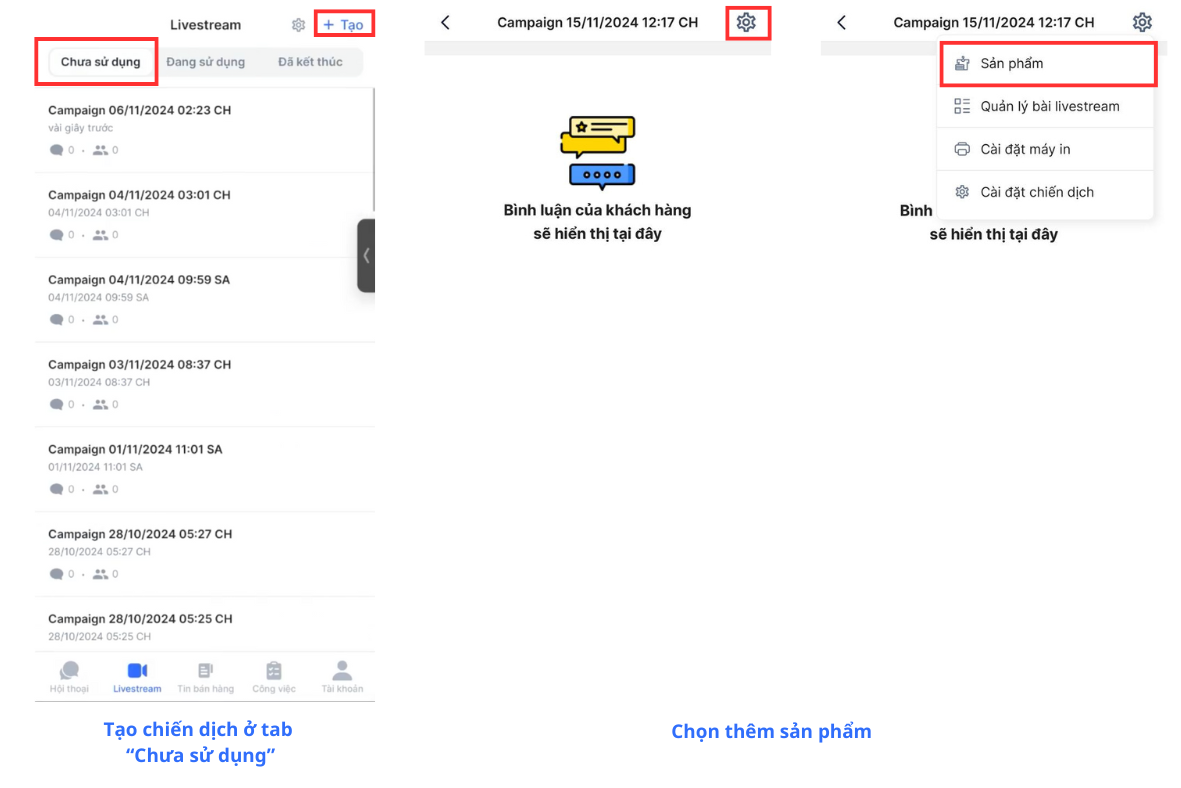Click comment icon of Campaign 01/11/2024 11:01
Image resolution: width=1181 pixels, height=788 pixels.
[56, 489]
